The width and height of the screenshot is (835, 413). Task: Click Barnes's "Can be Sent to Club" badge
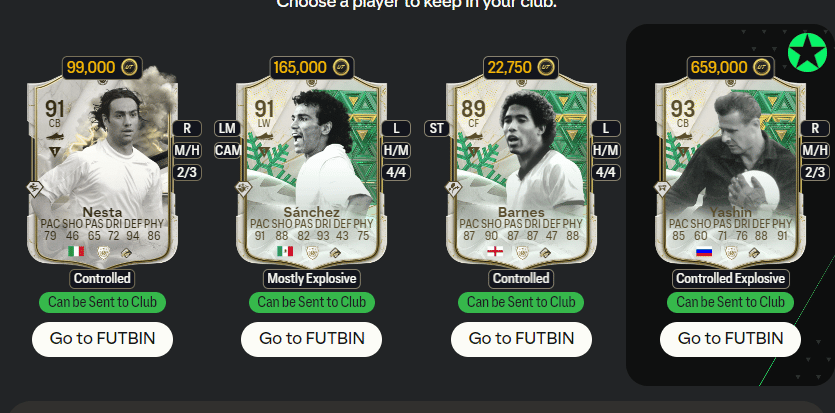coord(521,301)
